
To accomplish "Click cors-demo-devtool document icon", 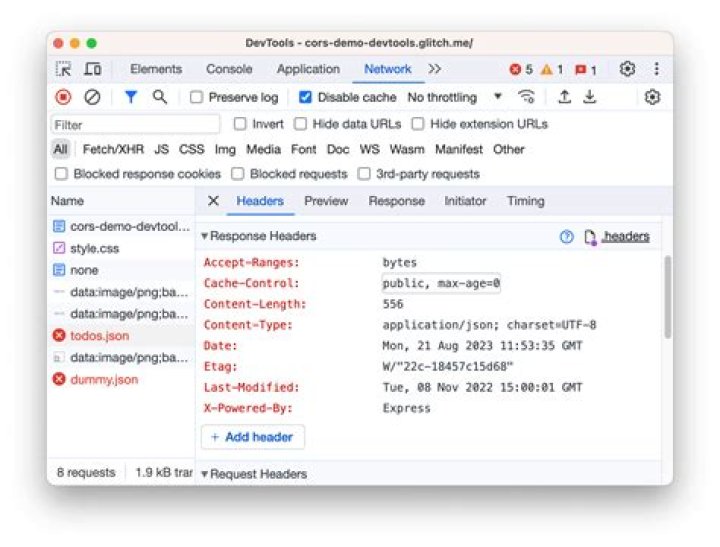I will [59, 226].
